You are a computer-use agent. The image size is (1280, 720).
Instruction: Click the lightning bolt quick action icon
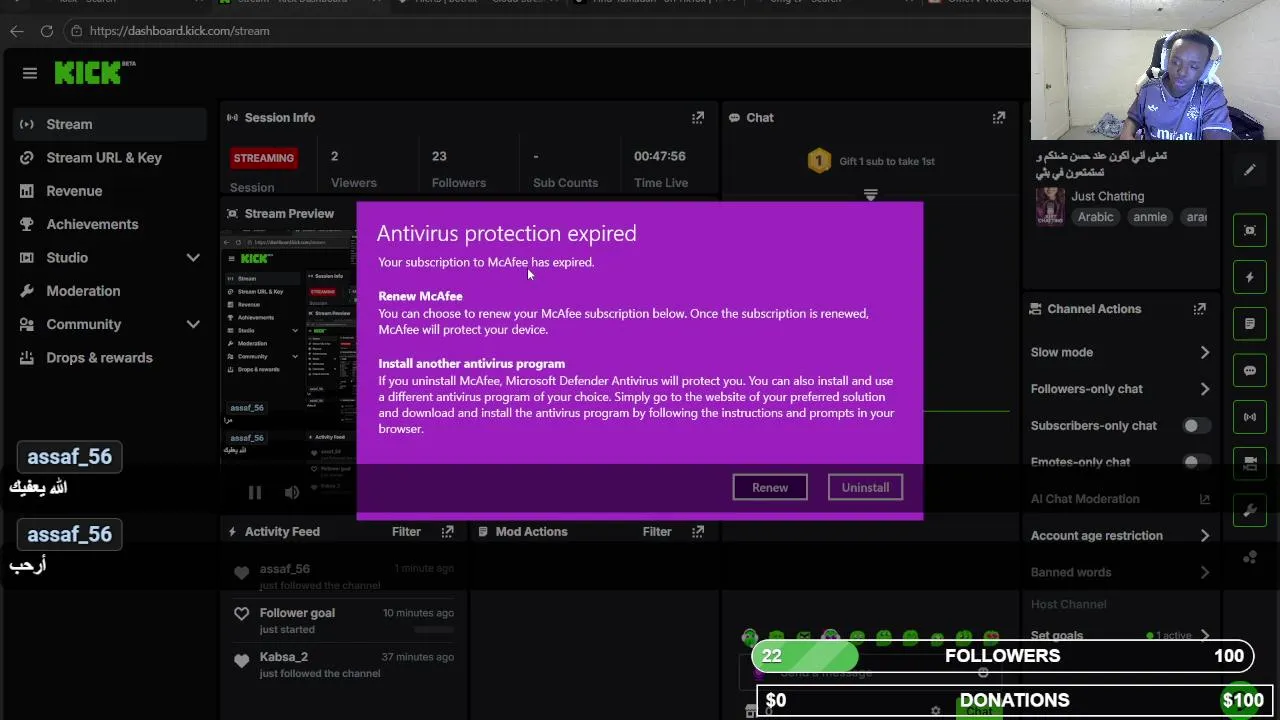[1250, 277]
